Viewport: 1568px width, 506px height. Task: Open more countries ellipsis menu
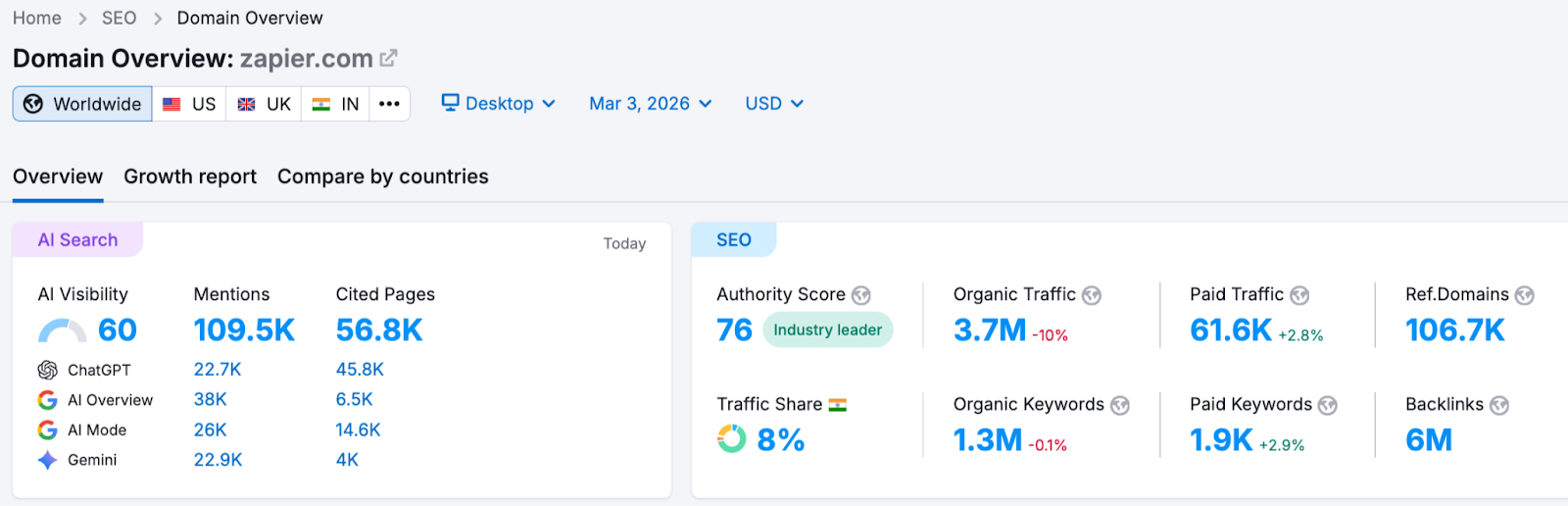click(389, 104)
